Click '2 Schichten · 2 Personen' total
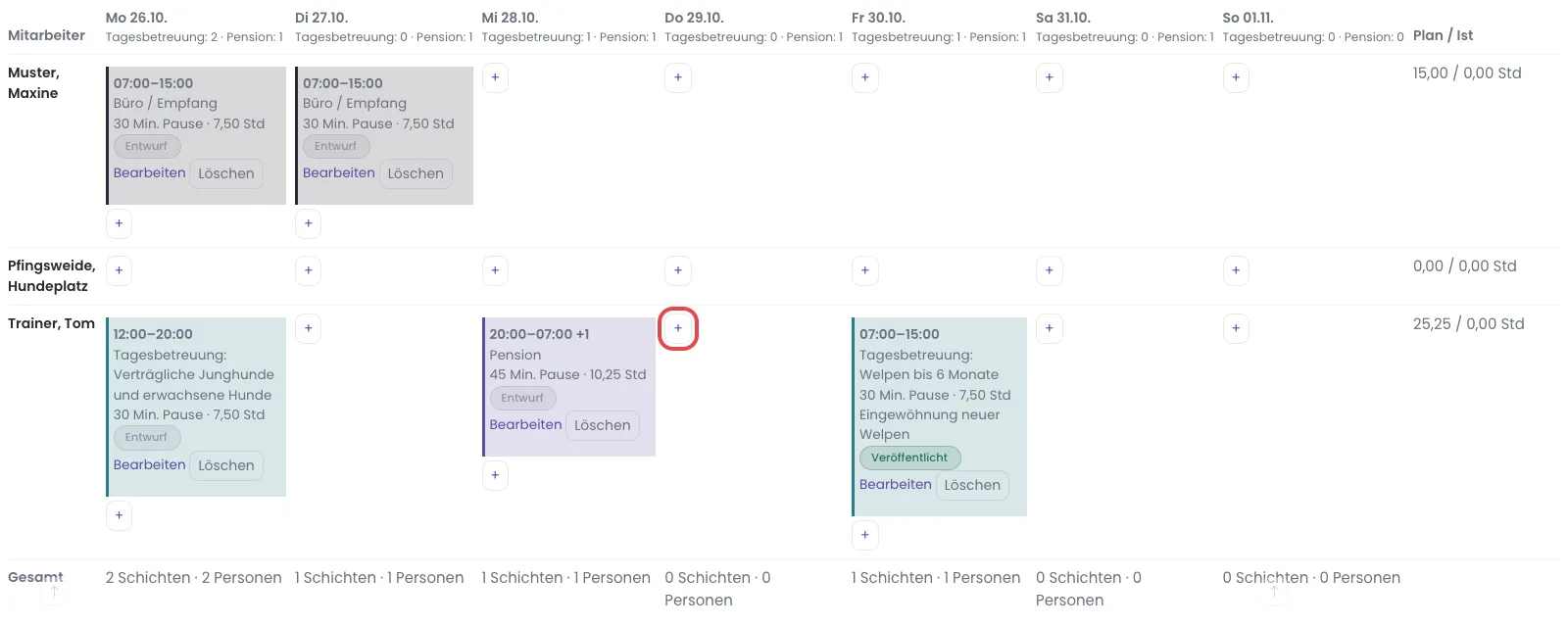This screenshot has height=627, width=1568. point(194,578)
